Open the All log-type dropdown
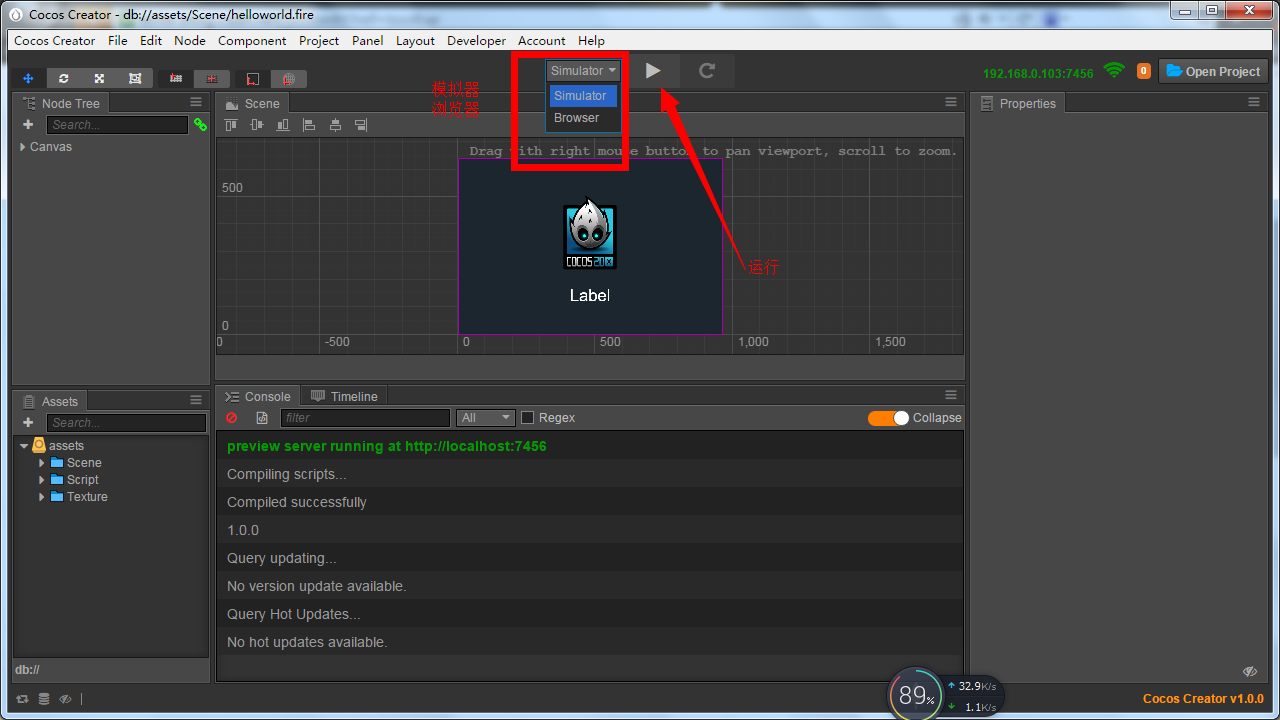This screenshot has width=1280, height=720. click(x=485, y=418)
